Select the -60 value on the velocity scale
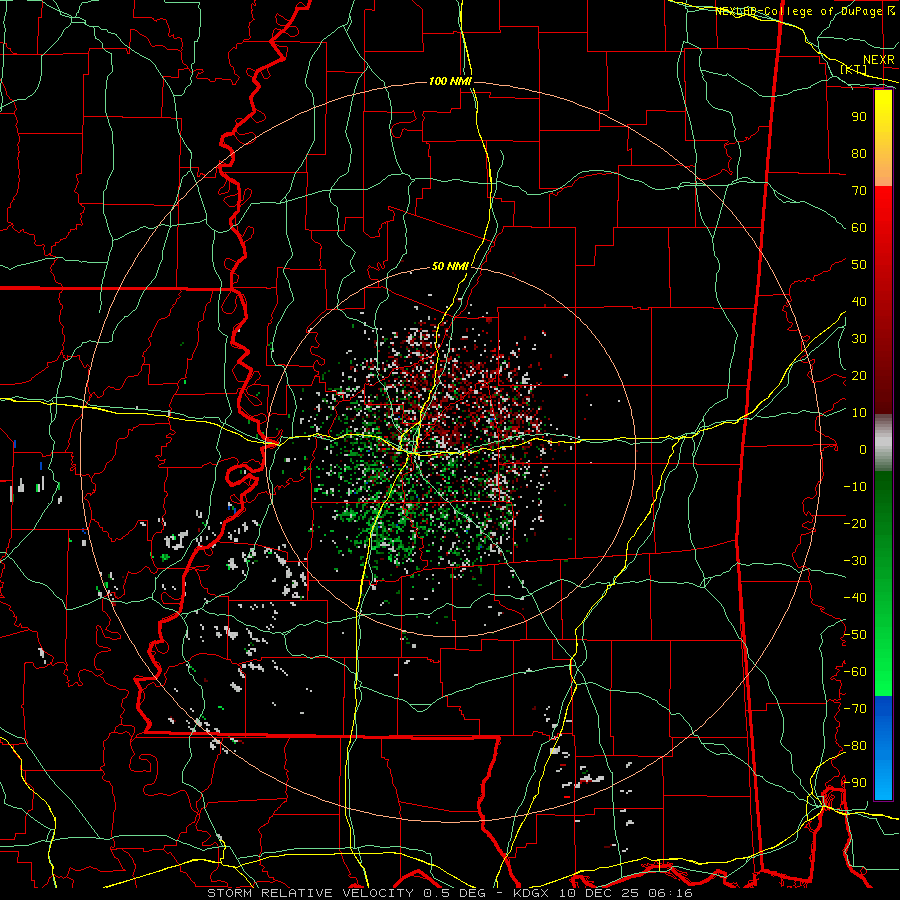 coord(855,672)
